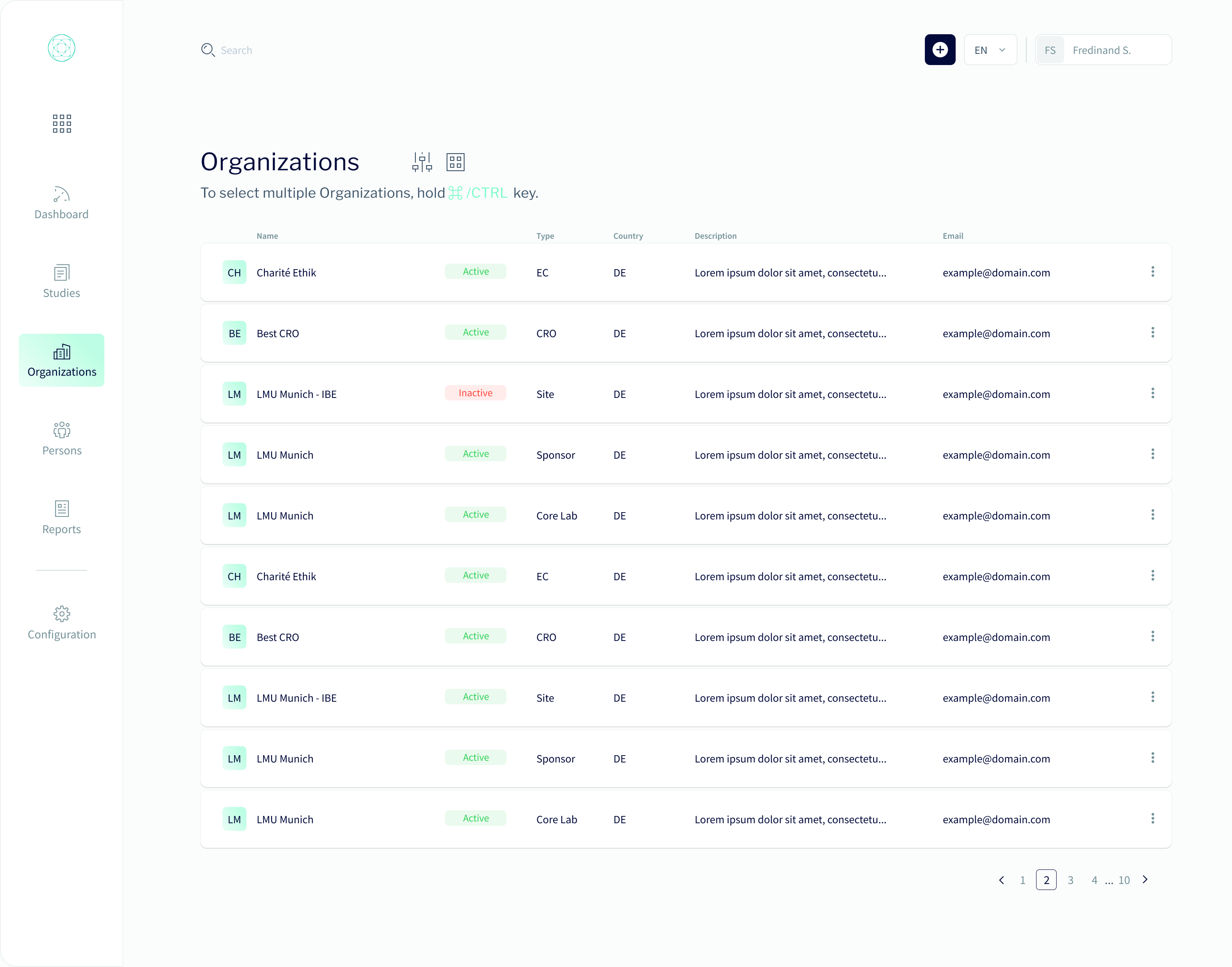This screenshot has height=967, width=1232.
Task: Click Sponsor type in first LMU Munich row
Action: [556, 455]
